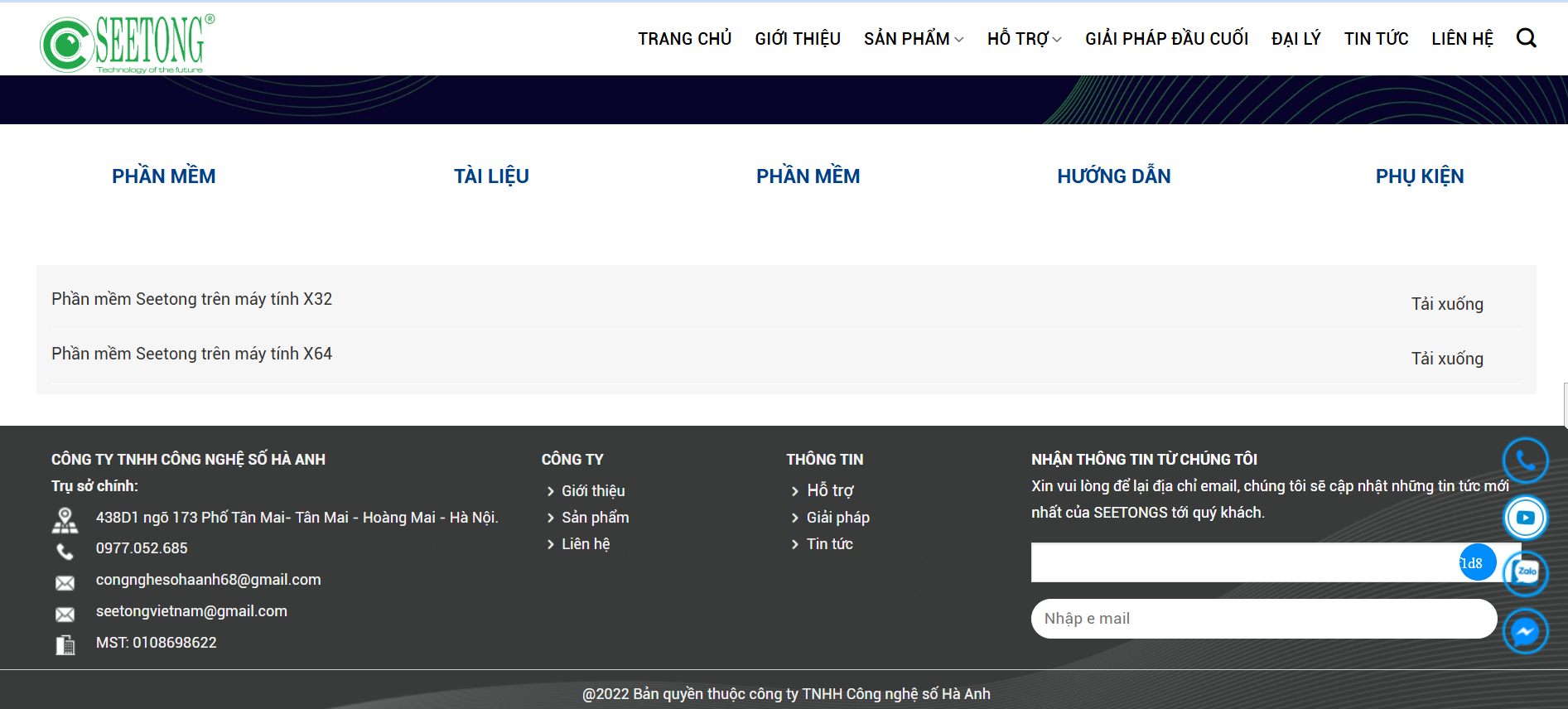The width and height of the screenshot is (1568, 709).
Task: Click the floating phone call icon
Action: (1525, 460)
